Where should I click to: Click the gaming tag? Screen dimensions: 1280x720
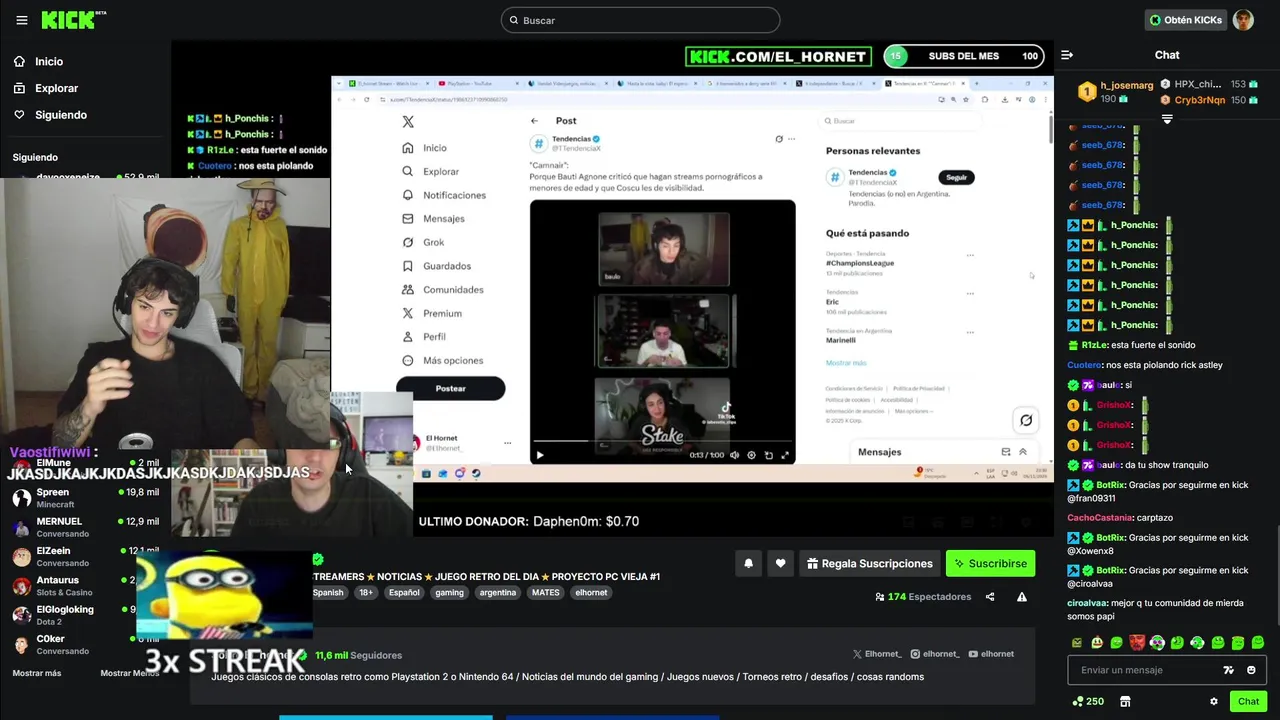coord(449,593)
